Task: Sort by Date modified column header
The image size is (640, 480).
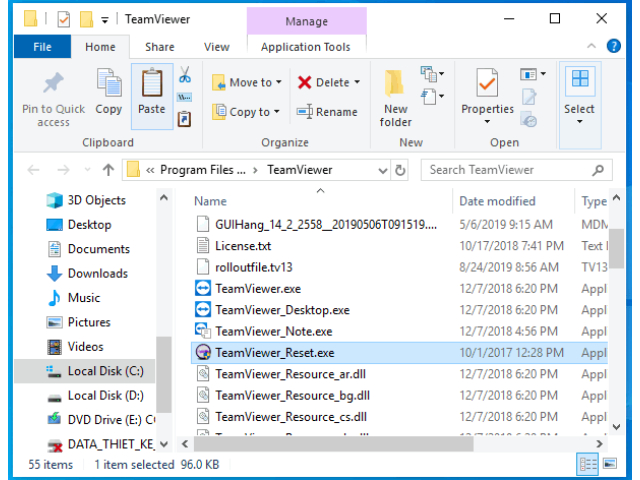Action: pos(497,201)
